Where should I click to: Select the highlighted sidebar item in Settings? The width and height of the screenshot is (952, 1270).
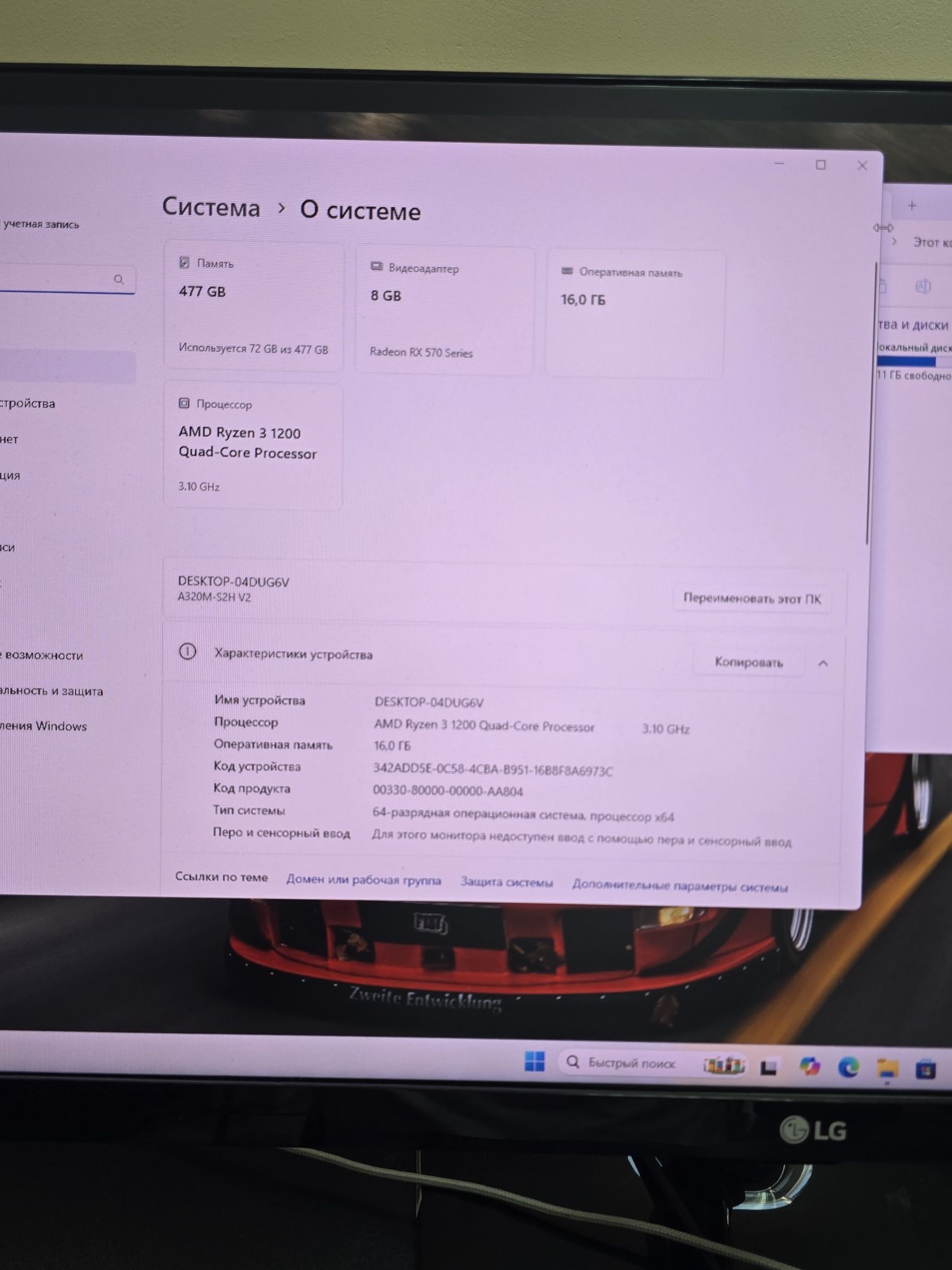tap(68, 368)
